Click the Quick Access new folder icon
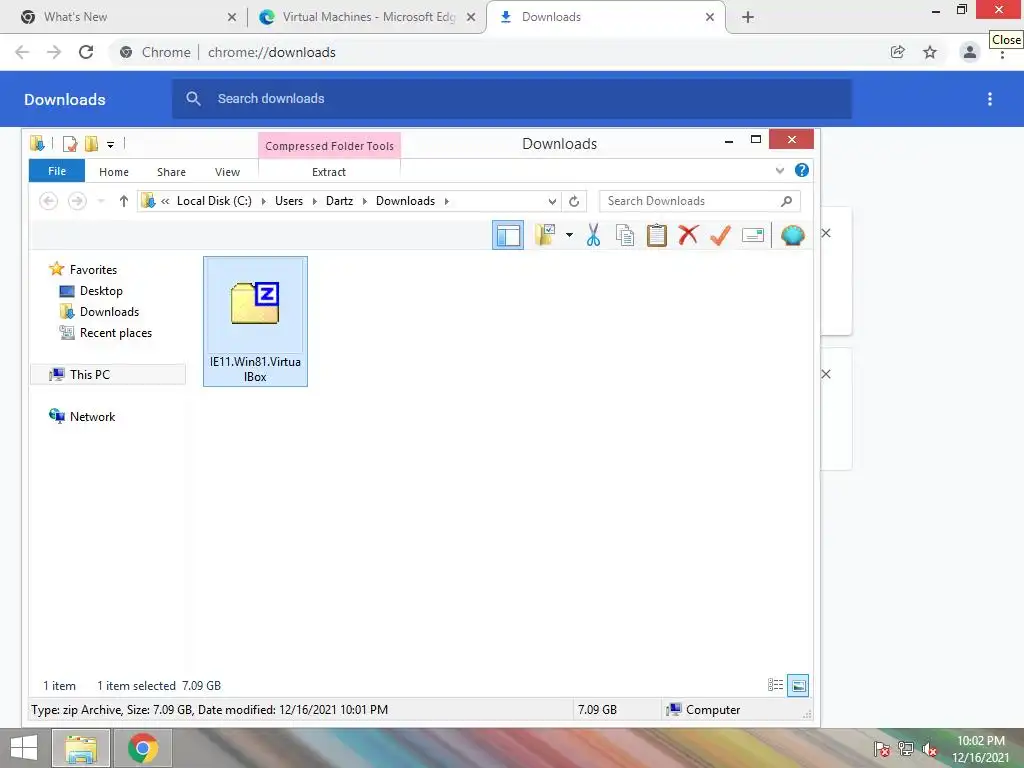The image size is (1024, 768). coord(91,144)
